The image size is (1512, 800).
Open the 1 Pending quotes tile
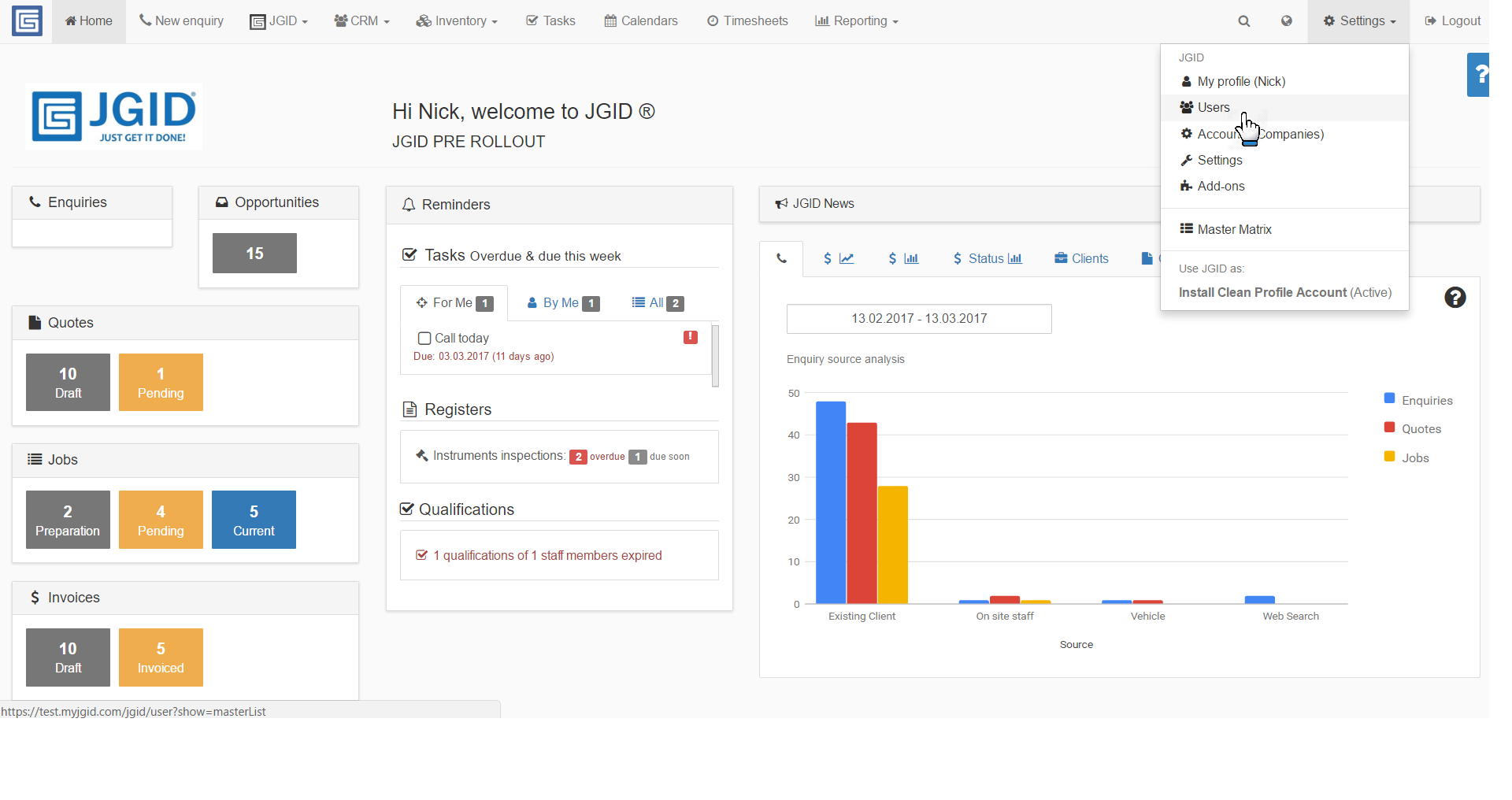pos(161,383)
